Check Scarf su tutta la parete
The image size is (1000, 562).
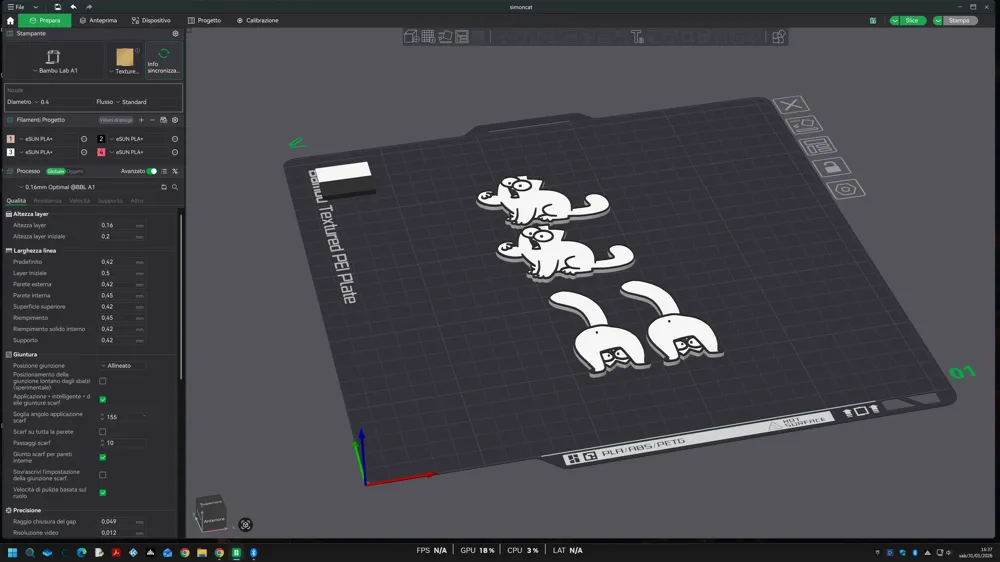103,432
